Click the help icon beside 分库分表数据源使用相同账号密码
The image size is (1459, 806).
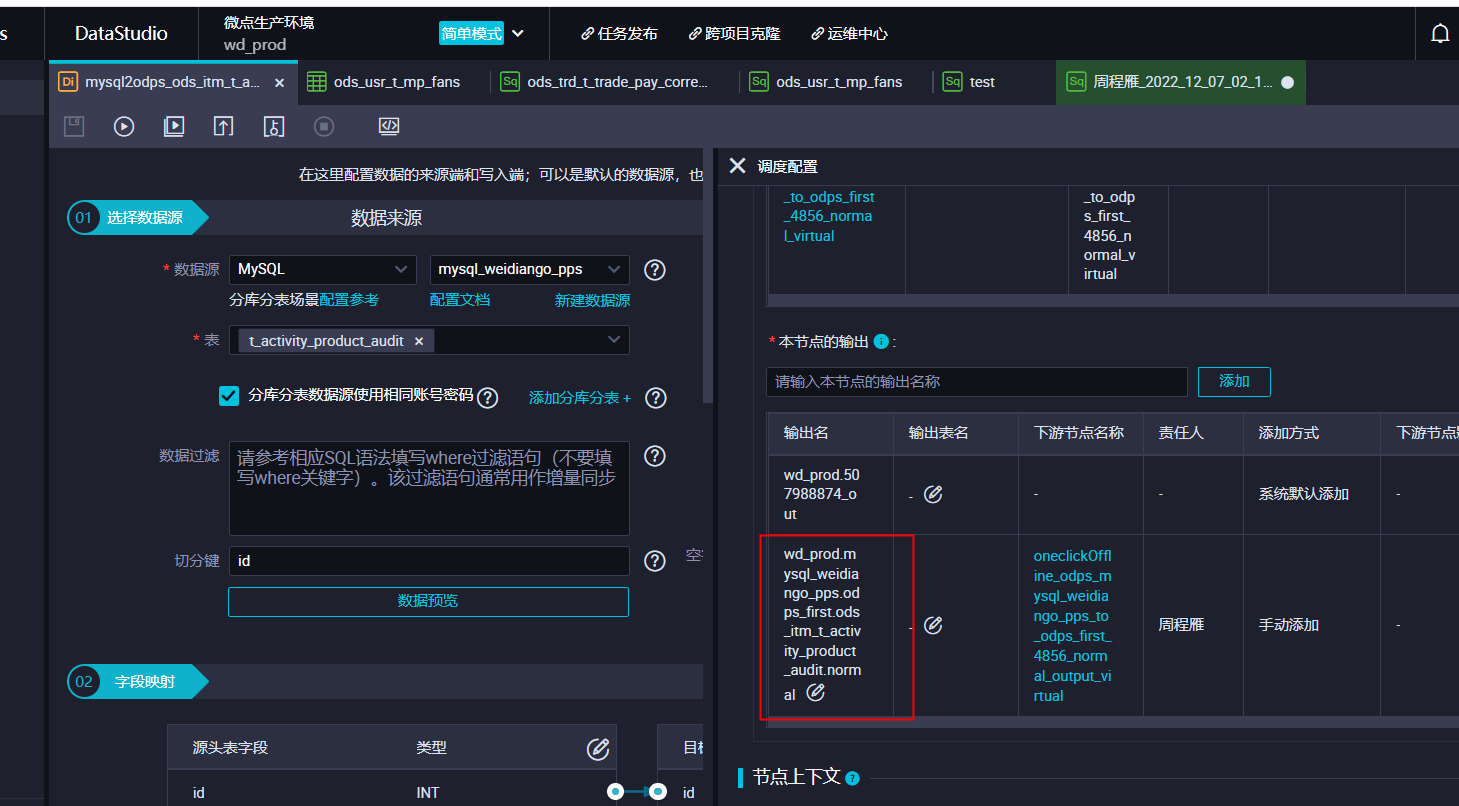click(487, 398)
